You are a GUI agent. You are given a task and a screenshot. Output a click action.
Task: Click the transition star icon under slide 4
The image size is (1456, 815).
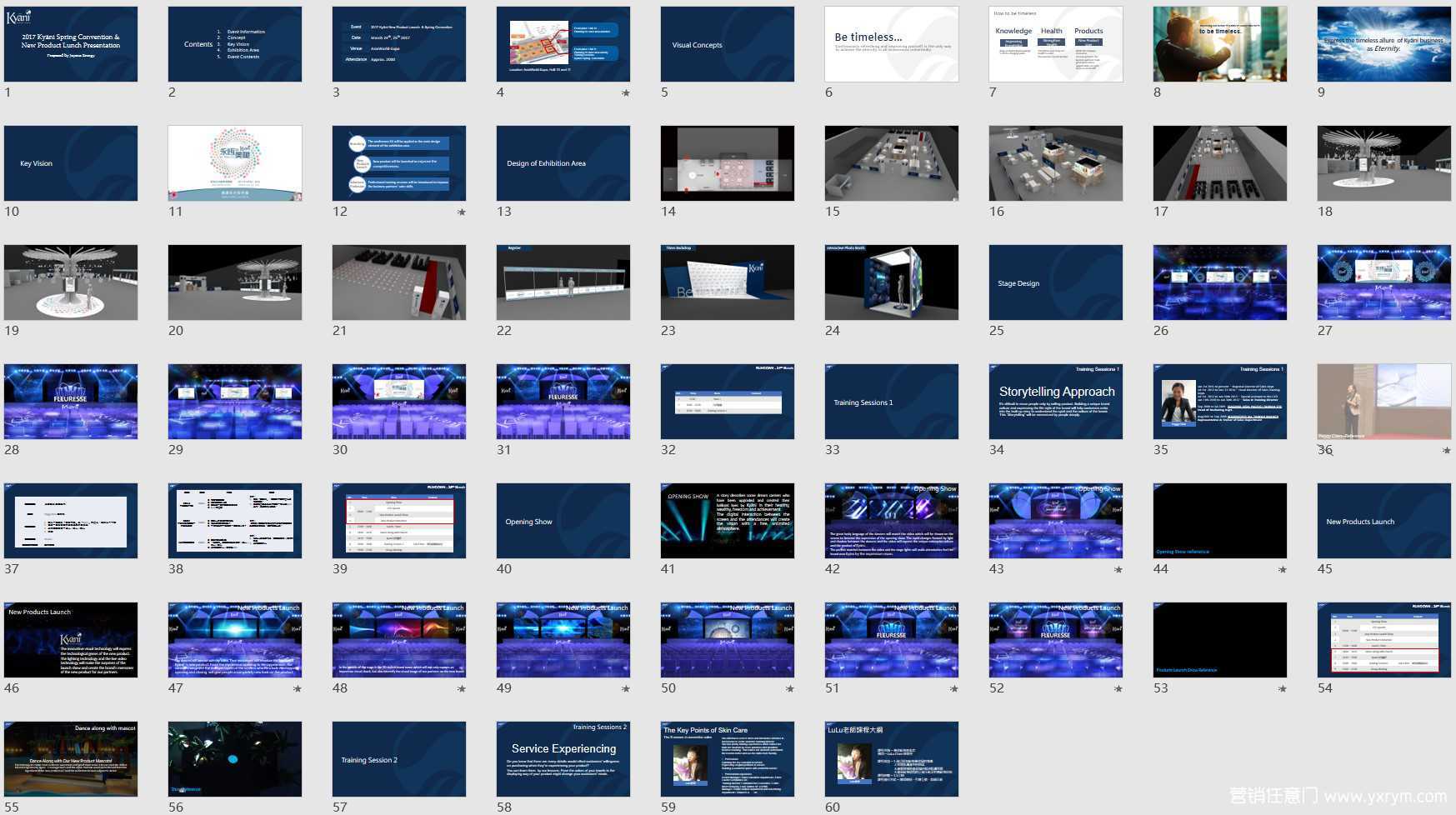626,93
